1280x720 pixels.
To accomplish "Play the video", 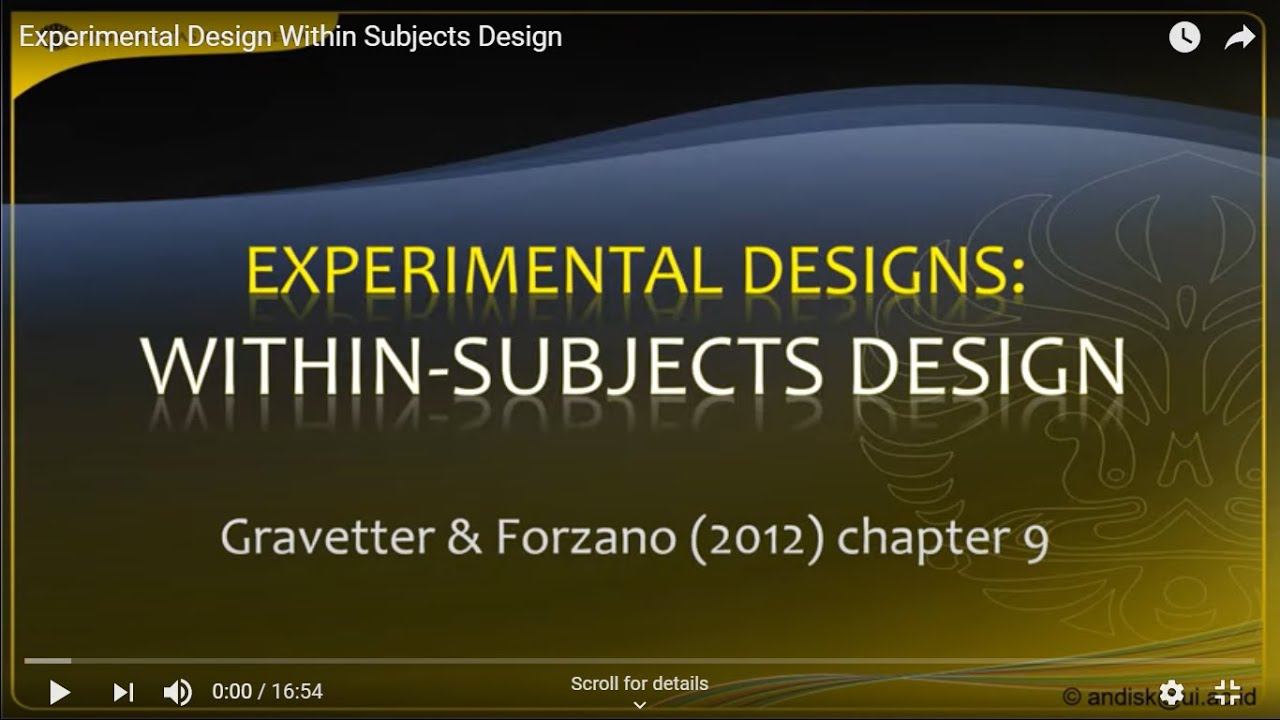I will point(60,692).
